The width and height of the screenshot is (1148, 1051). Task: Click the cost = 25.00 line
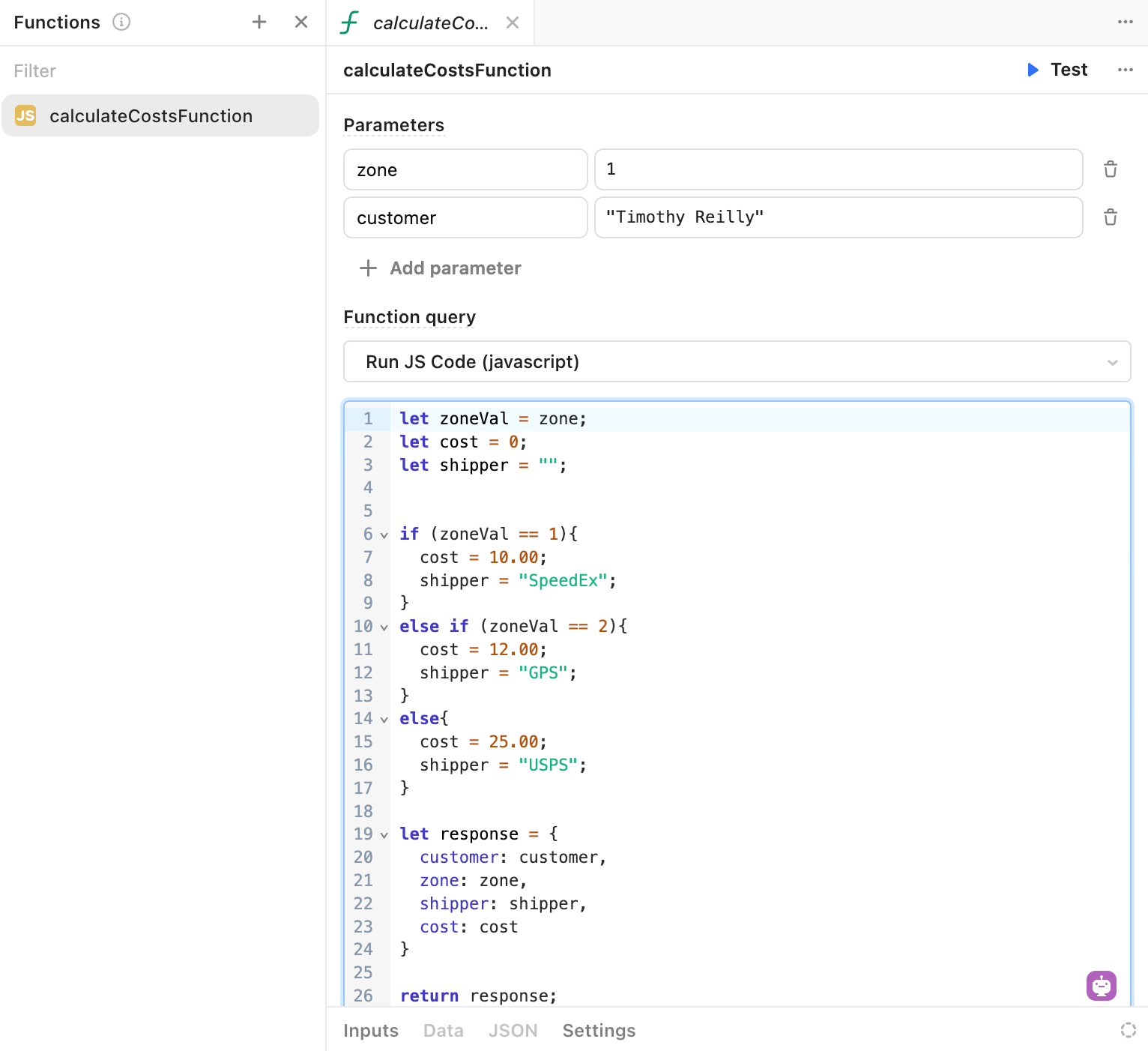483,742
